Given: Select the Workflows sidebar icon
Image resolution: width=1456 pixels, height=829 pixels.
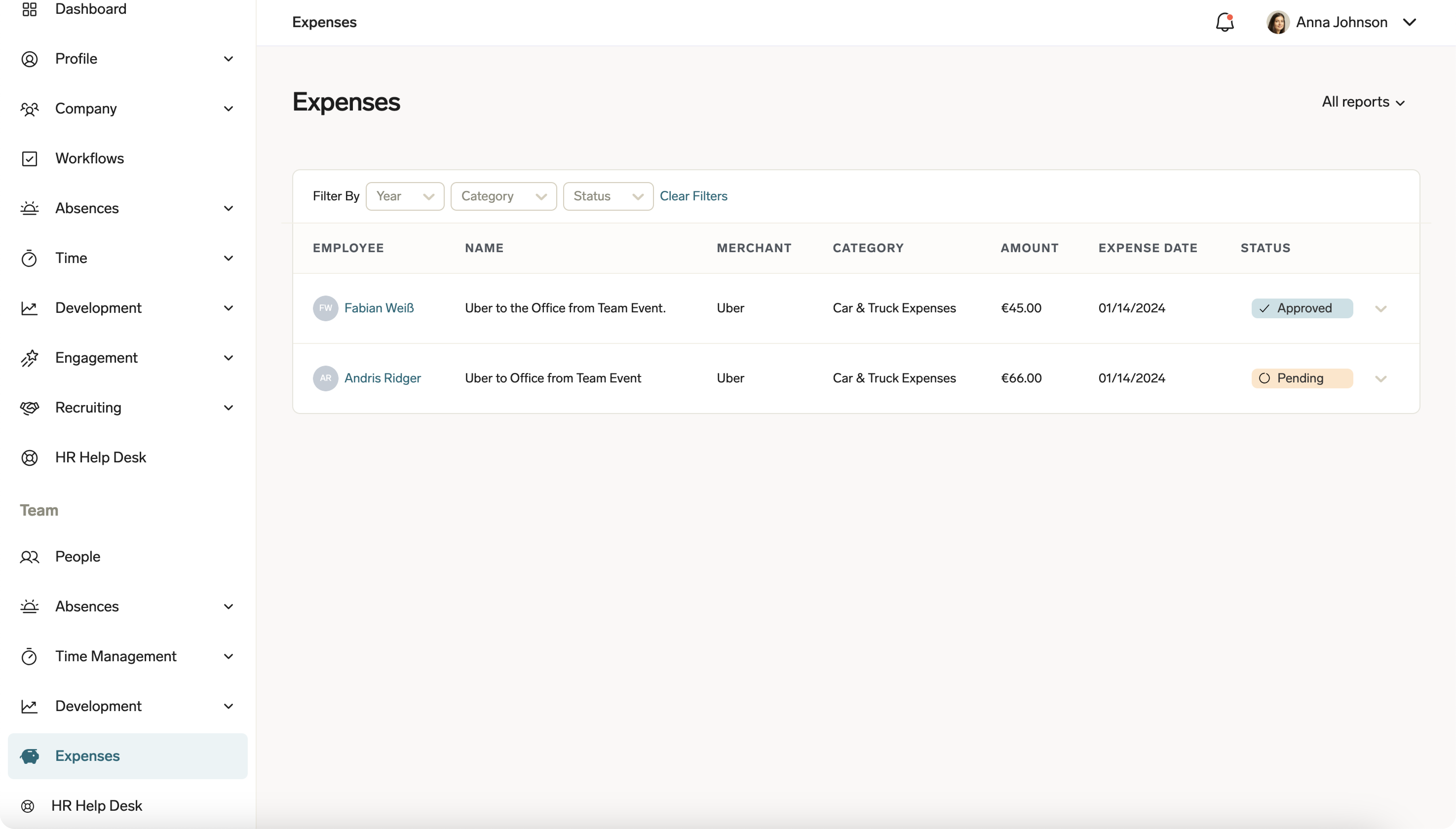Looking at the screenshot, I should point(30,158).
